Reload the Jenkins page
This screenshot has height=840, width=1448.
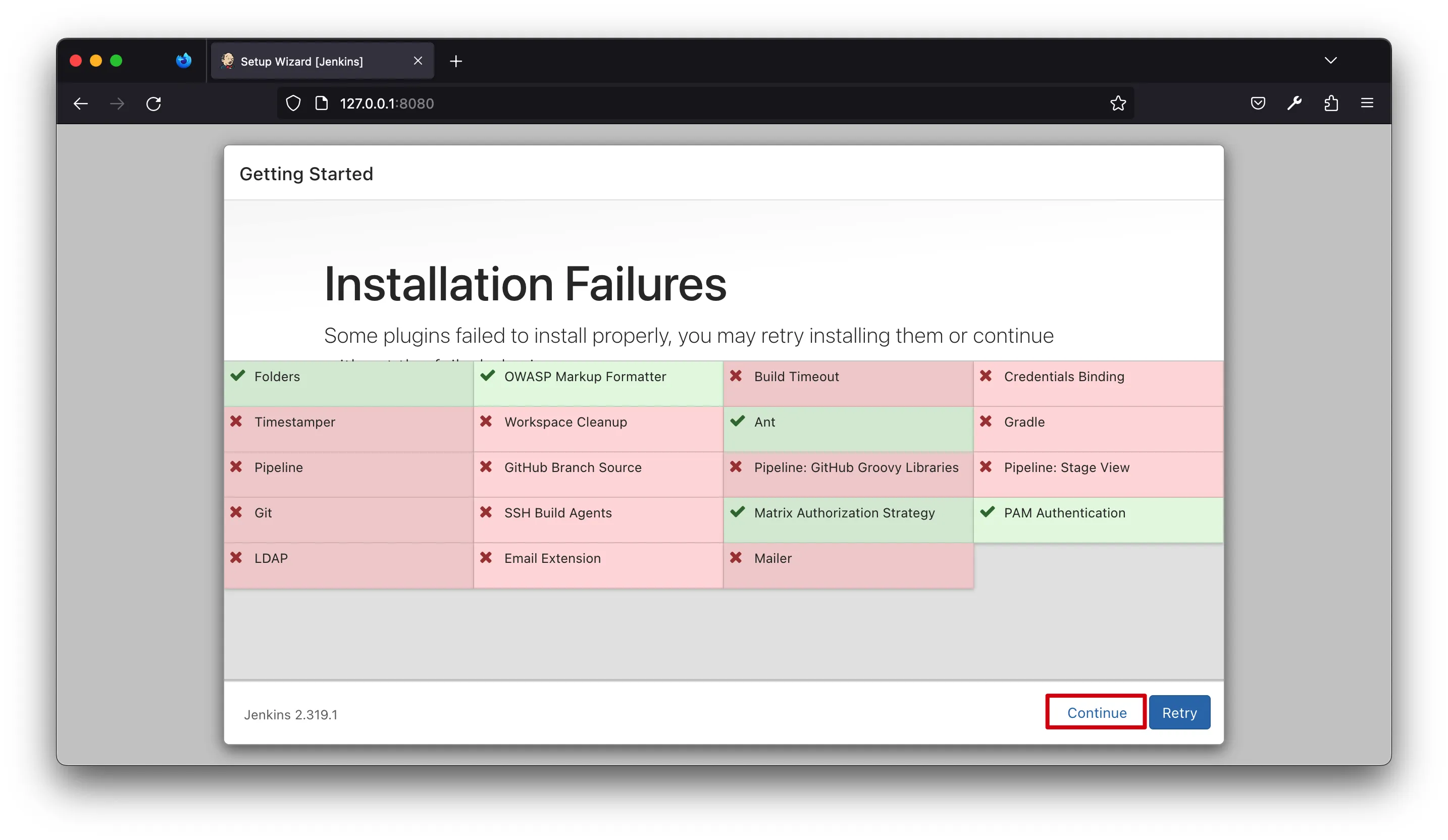pos(153,103)
